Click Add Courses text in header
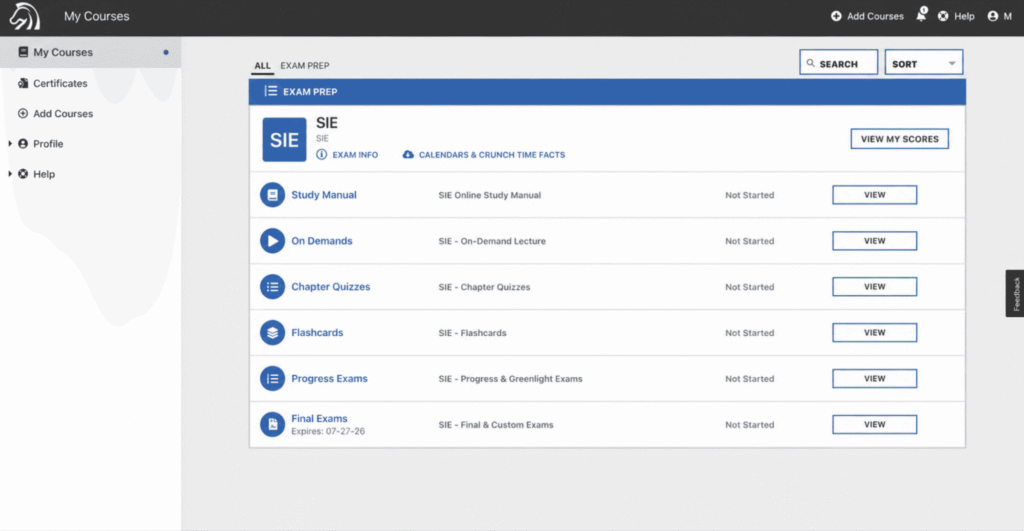The width and height of the screenshot is (1024, 531). (x=875, y=16)
